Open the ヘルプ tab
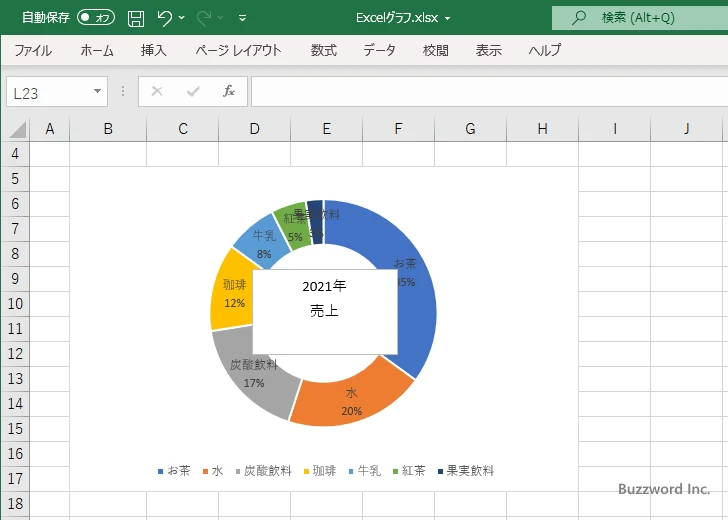The height and width of the screenshot is (520, 728). tap(545, 50)
